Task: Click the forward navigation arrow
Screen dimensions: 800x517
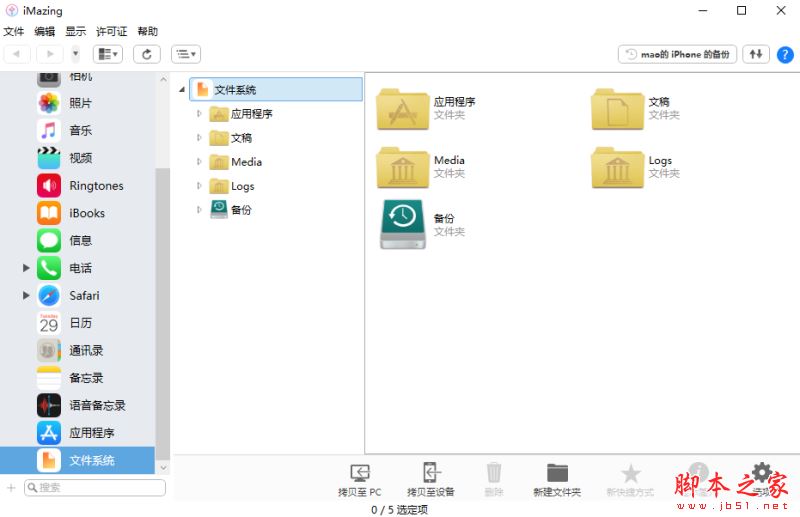Action: [x=49, y=54]
